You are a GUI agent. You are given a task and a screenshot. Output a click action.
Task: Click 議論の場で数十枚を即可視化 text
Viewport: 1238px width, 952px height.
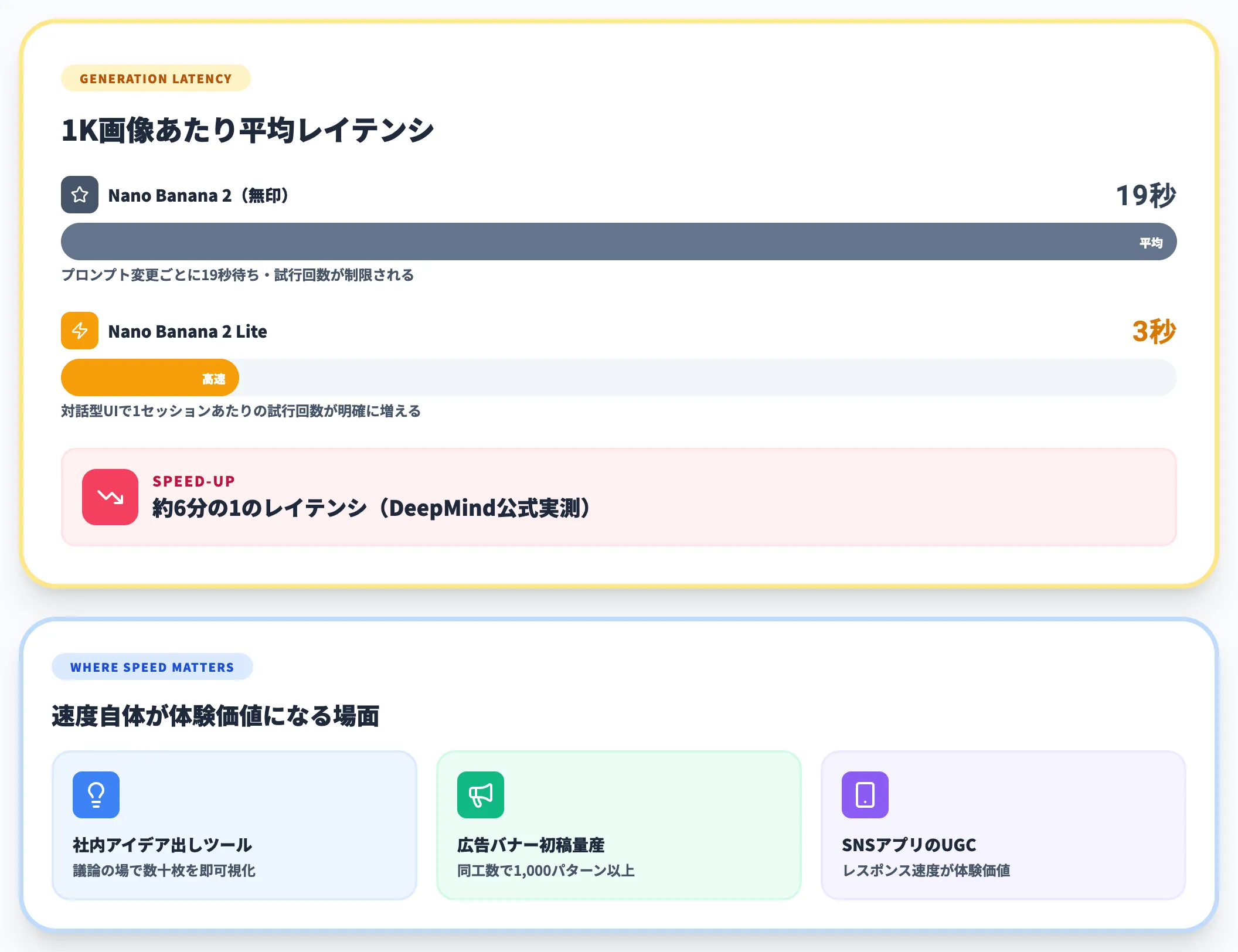point(164,871)
